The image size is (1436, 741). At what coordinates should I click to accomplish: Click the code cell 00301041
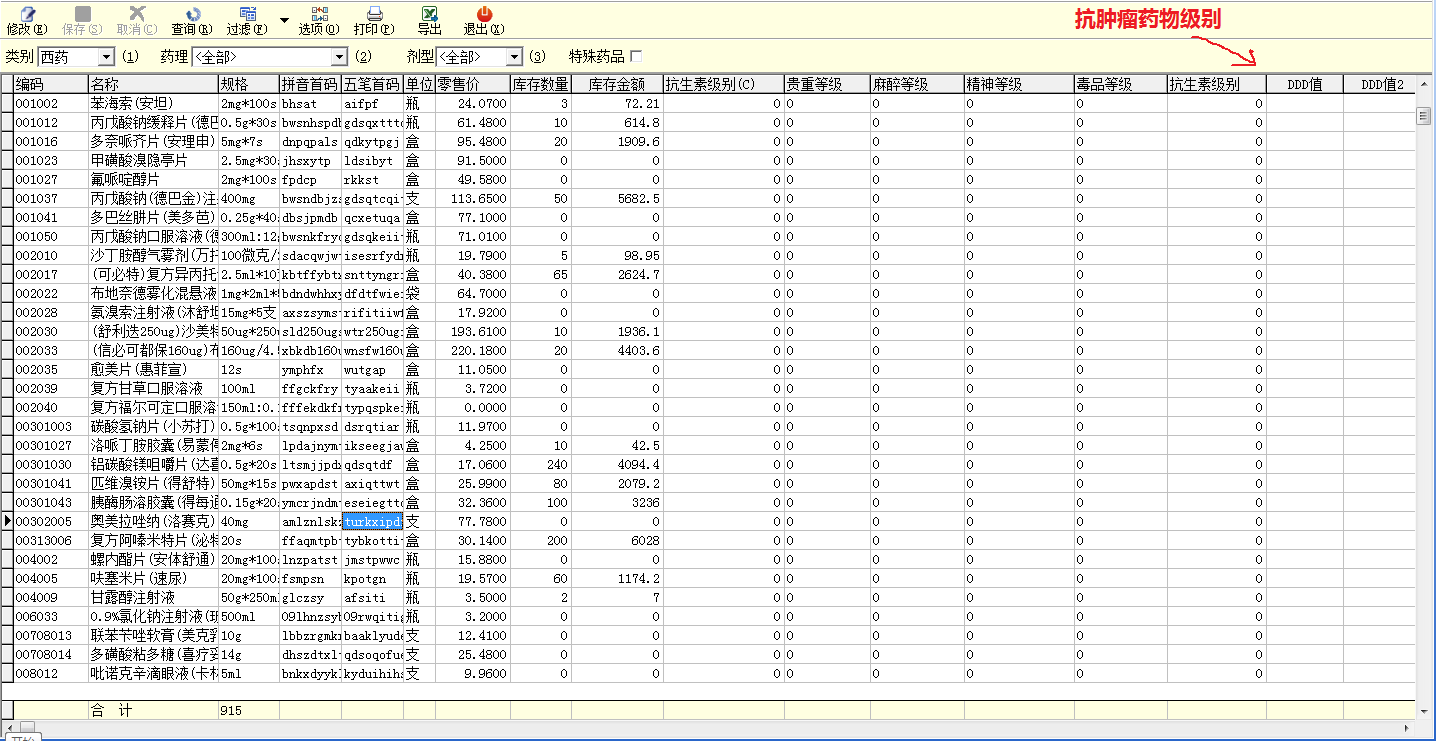[51, 484]
